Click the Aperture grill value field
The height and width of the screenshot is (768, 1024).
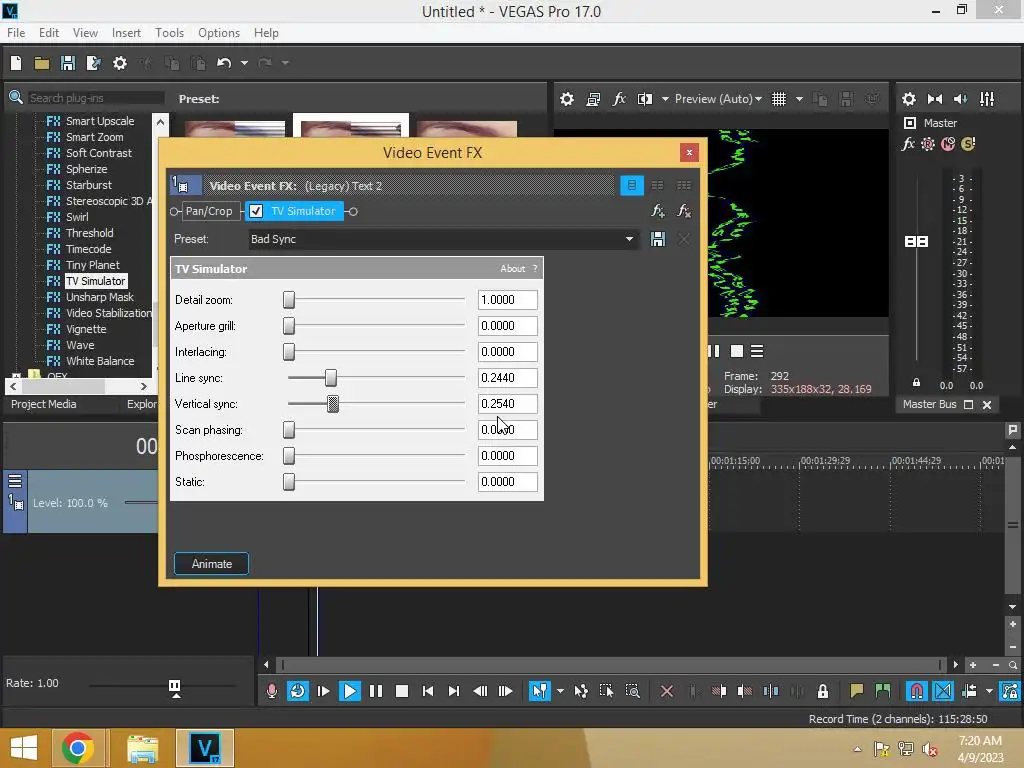(x=507, y=326)
